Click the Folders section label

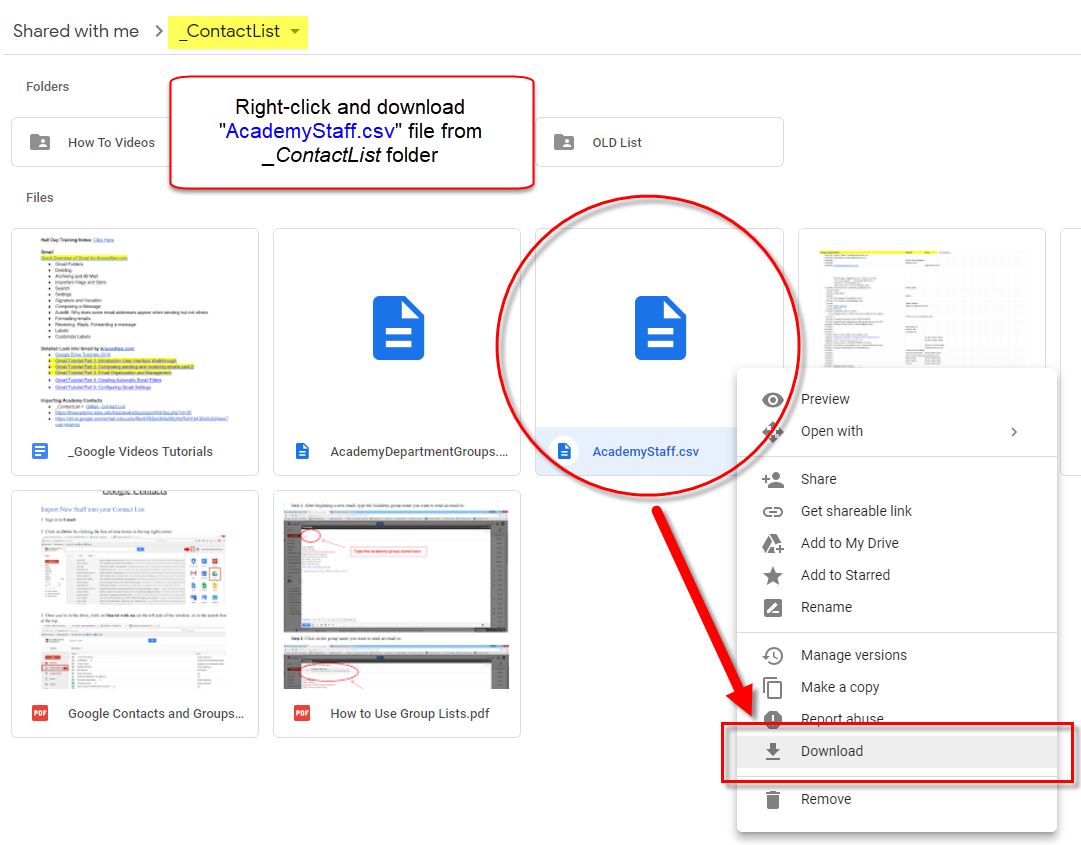click(48, 86)
